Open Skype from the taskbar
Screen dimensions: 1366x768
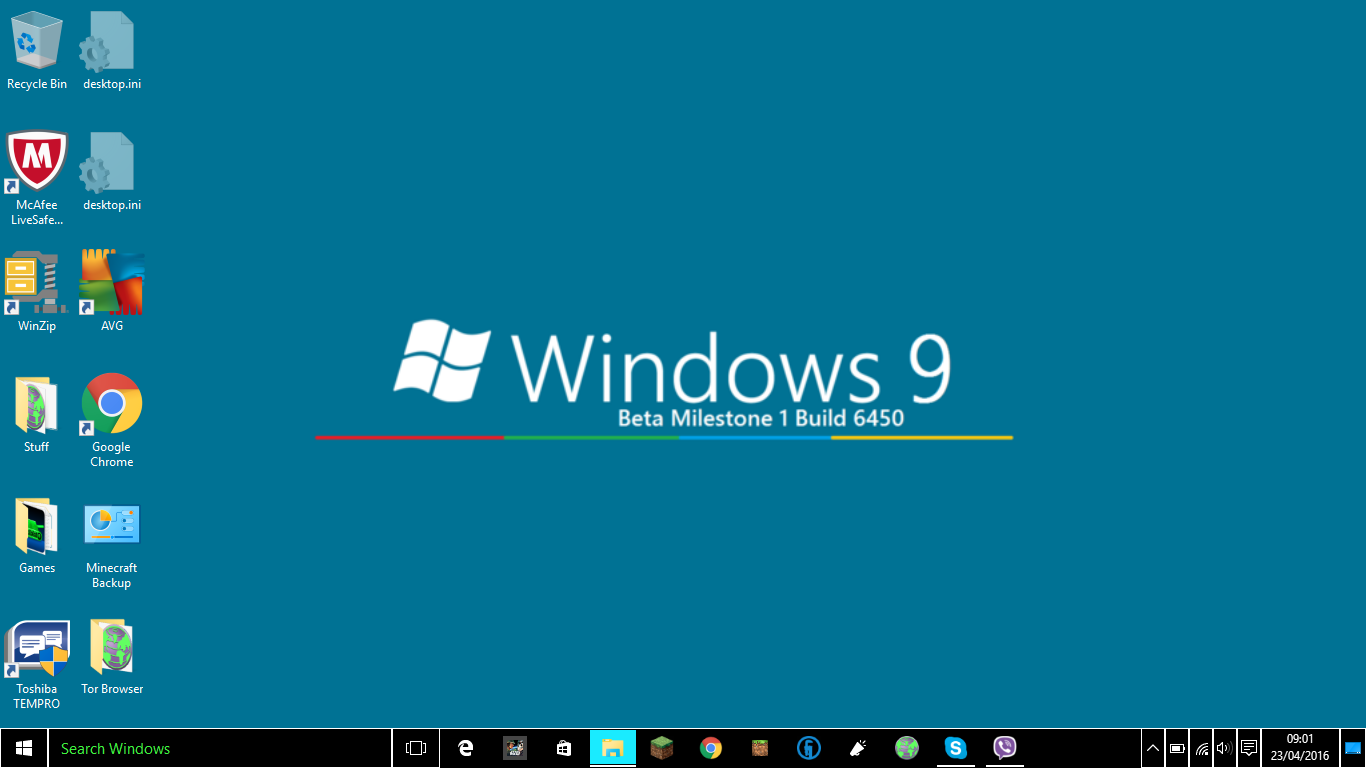coord(955,747)
